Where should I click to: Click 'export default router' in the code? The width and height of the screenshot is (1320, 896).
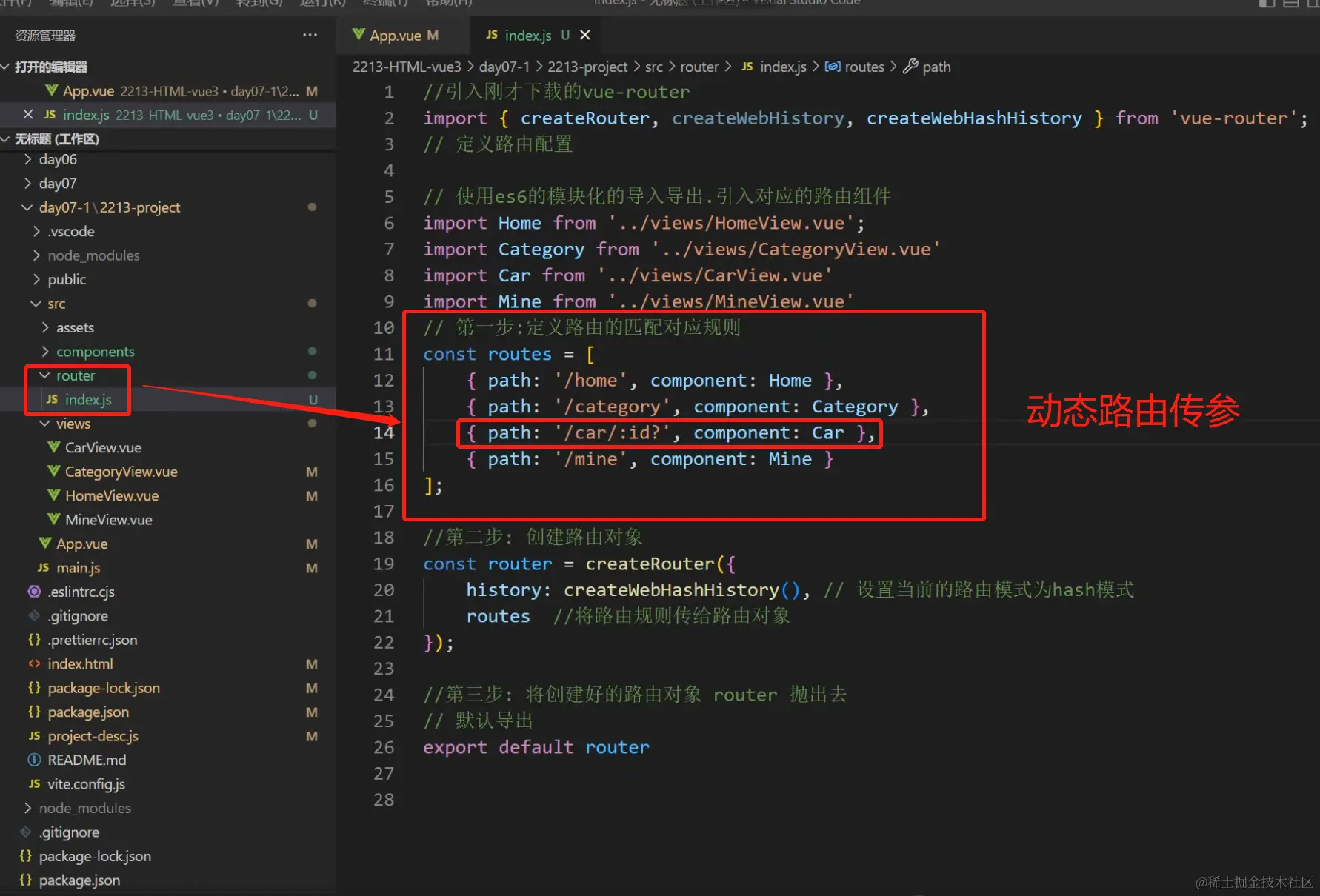pos(536,747)
